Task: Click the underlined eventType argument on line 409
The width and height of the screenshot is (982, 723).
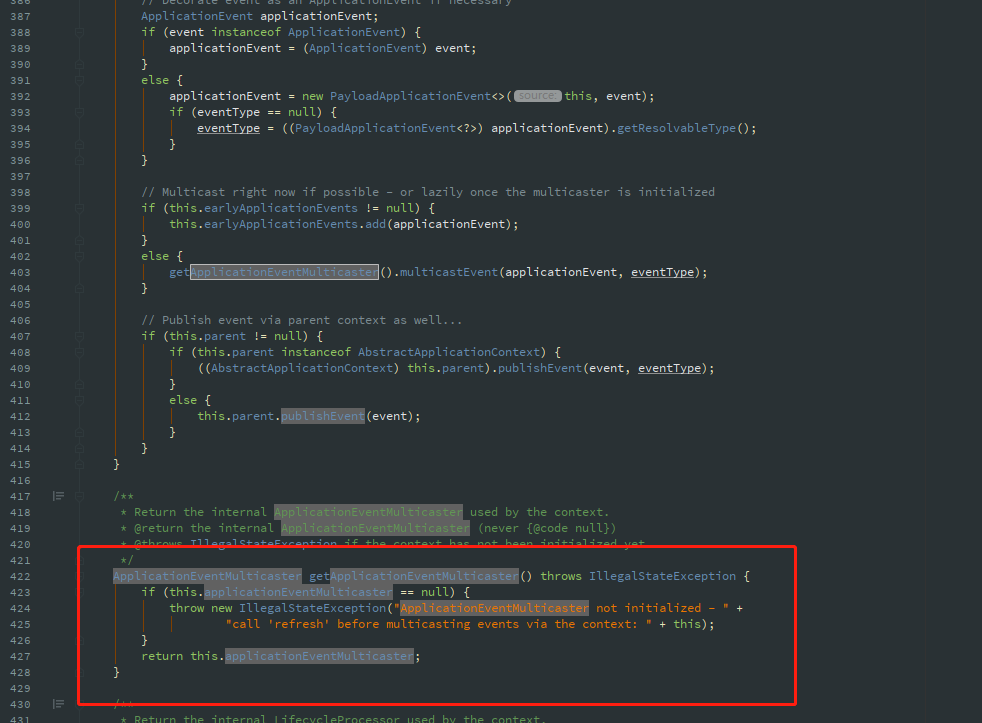Action: pyautogui.click(x=669, y=368)
